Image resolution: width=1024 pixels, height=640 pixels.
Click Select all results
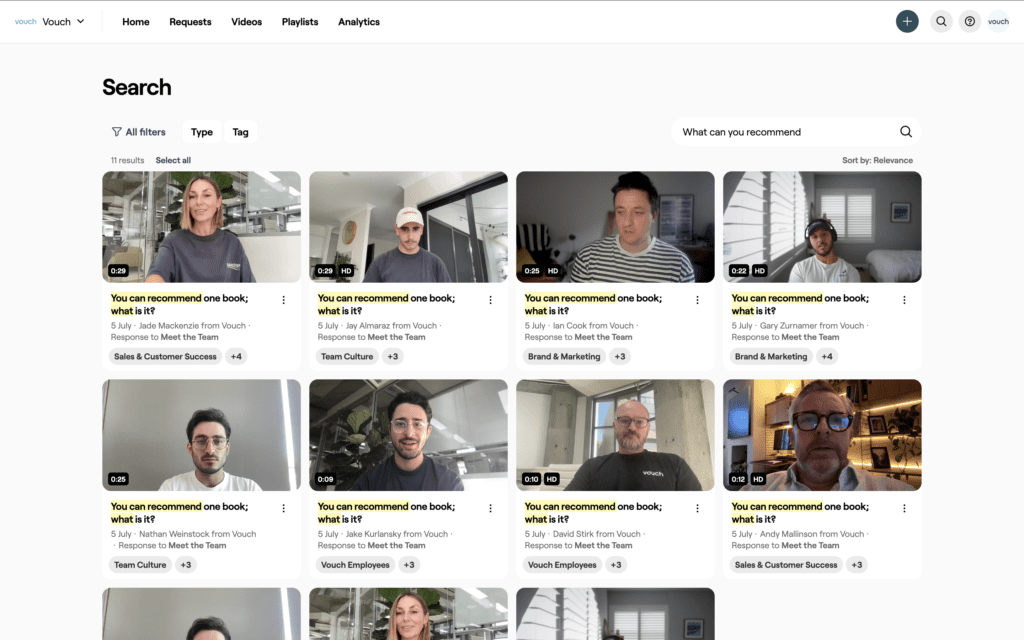[173, 160]
